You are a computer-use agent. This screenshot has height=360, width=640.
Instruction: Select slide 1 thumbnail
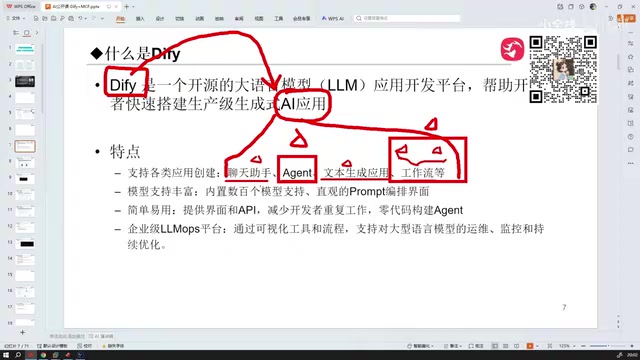pos(25,49)
